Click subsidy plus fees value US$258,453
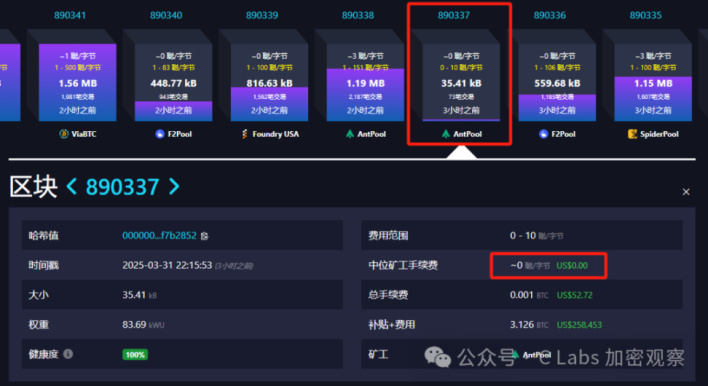The image size is (708, 386). [x=579, y=325]
